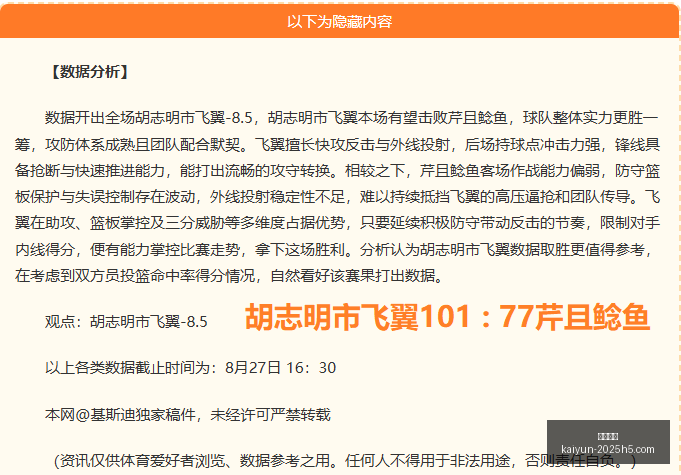Select the '【数据分析】' heading

click(89, 72)
